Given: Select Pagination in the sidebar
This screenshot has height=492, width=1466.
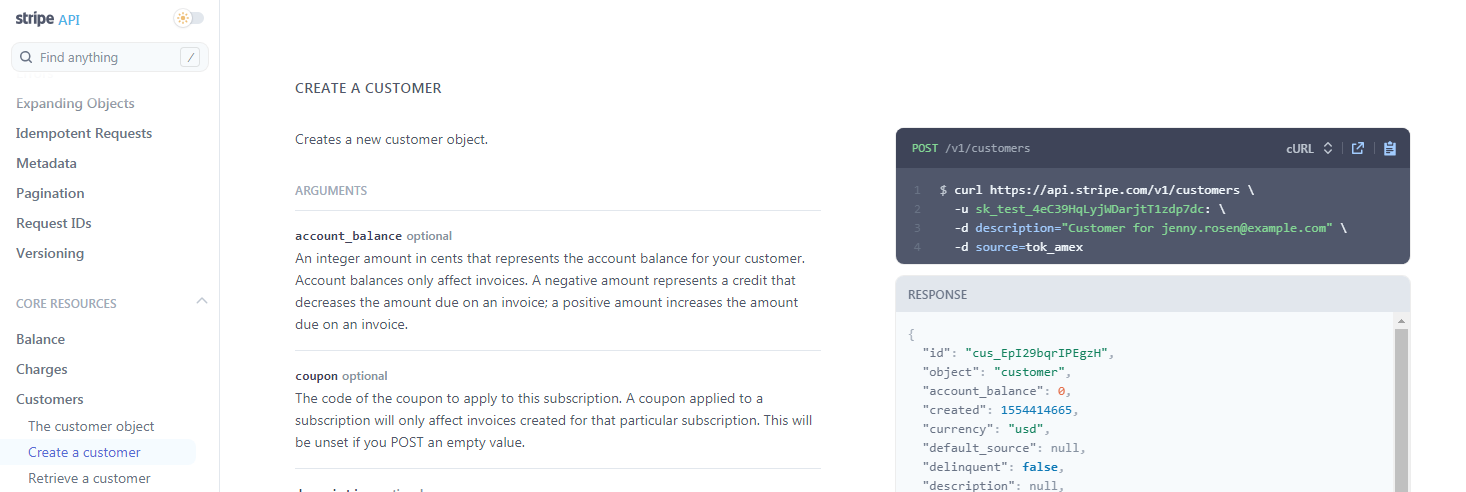Looking at the screenshot, I should pyautogui.click(x=50, y=193).
